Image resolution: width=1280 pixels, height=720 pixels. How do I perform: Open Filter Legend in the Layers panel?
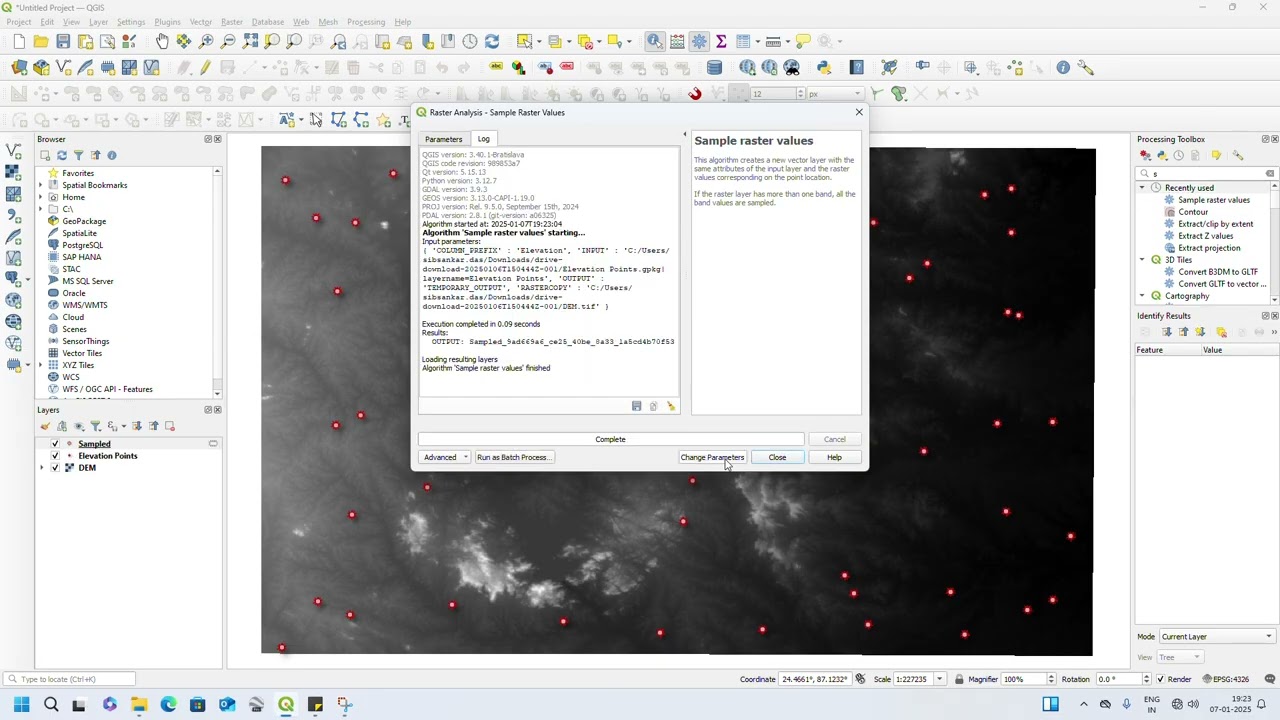coord(96,426)
